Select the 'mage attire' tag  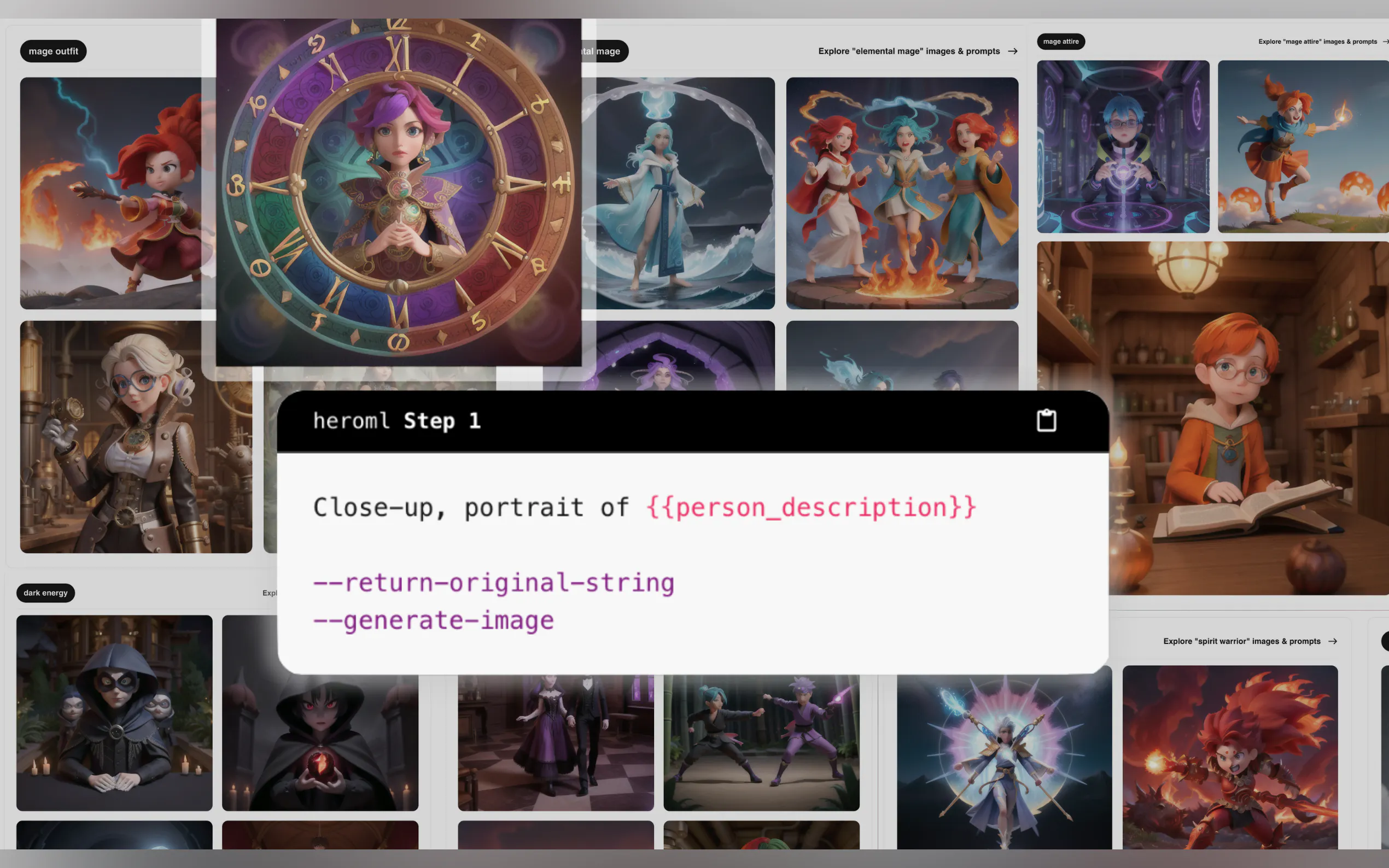(x=1060, y=42)
